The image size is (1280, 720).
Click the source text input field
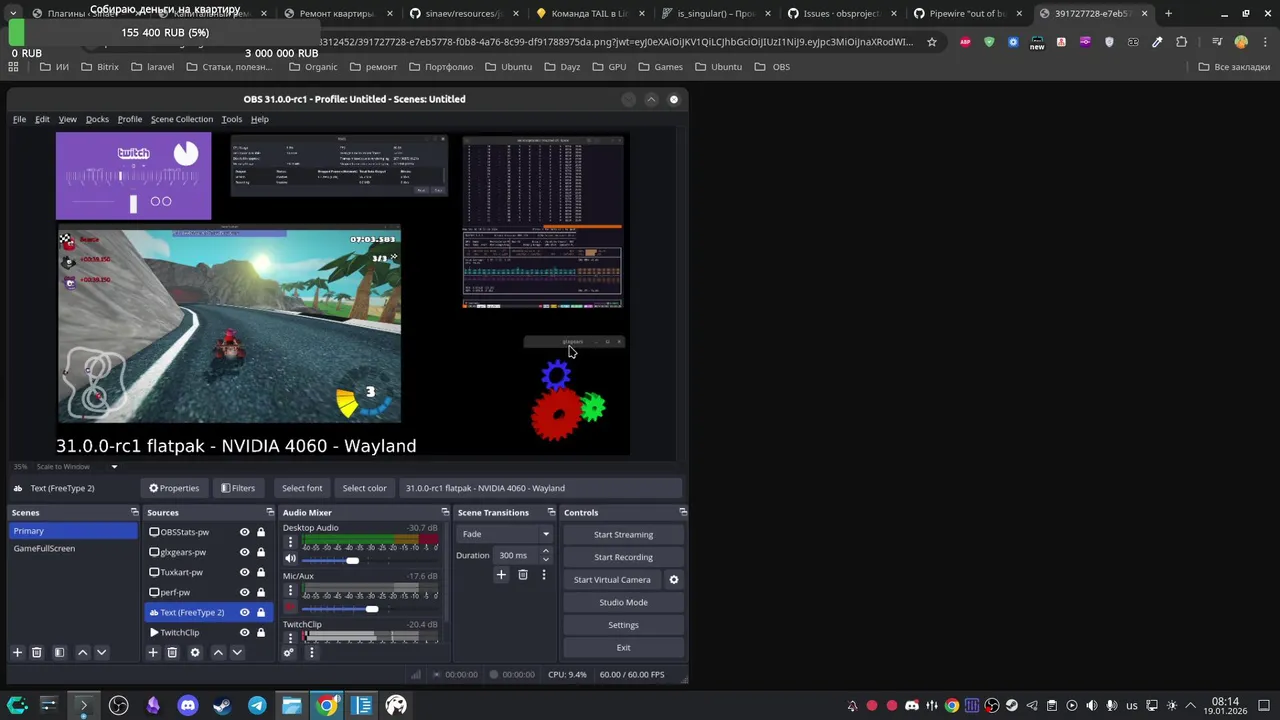coord(541,488)
